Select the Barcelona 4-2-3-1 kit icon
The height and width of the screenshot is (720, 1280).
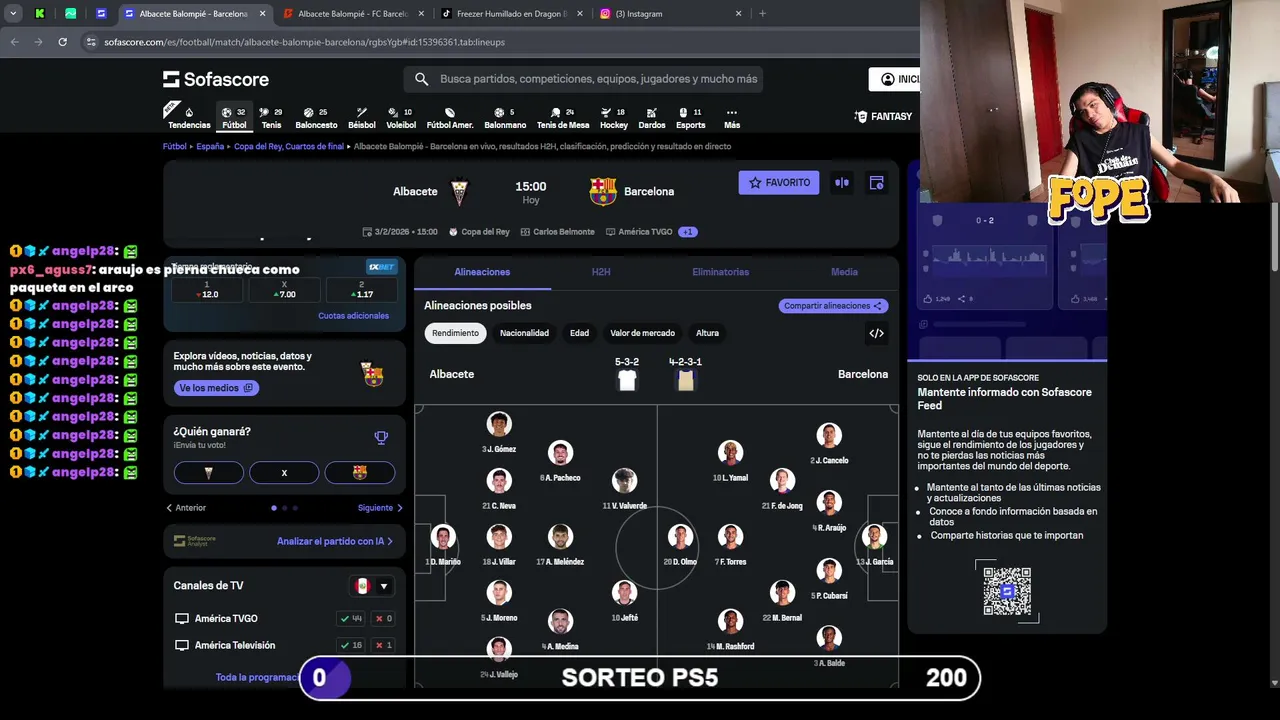(x=685, y=380)
